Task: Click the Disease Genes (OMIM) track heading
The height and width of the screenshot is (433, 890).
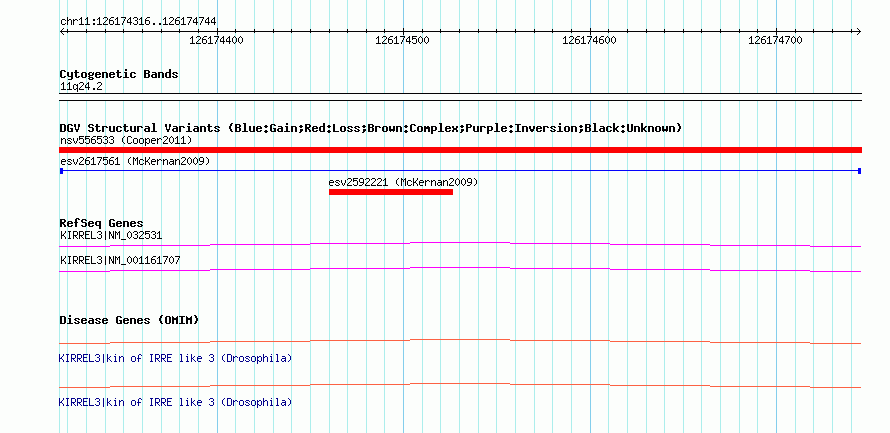Action: (129, 320)
